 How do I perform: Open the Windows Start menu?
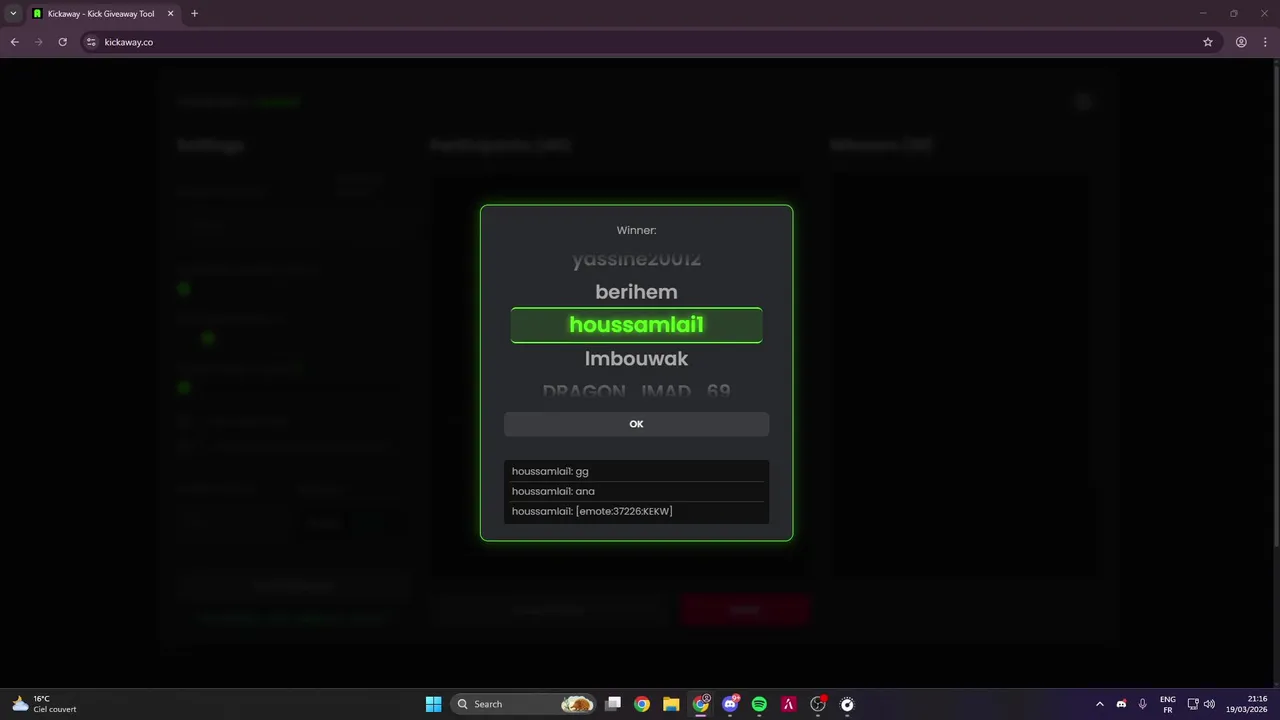coord(433,704)
